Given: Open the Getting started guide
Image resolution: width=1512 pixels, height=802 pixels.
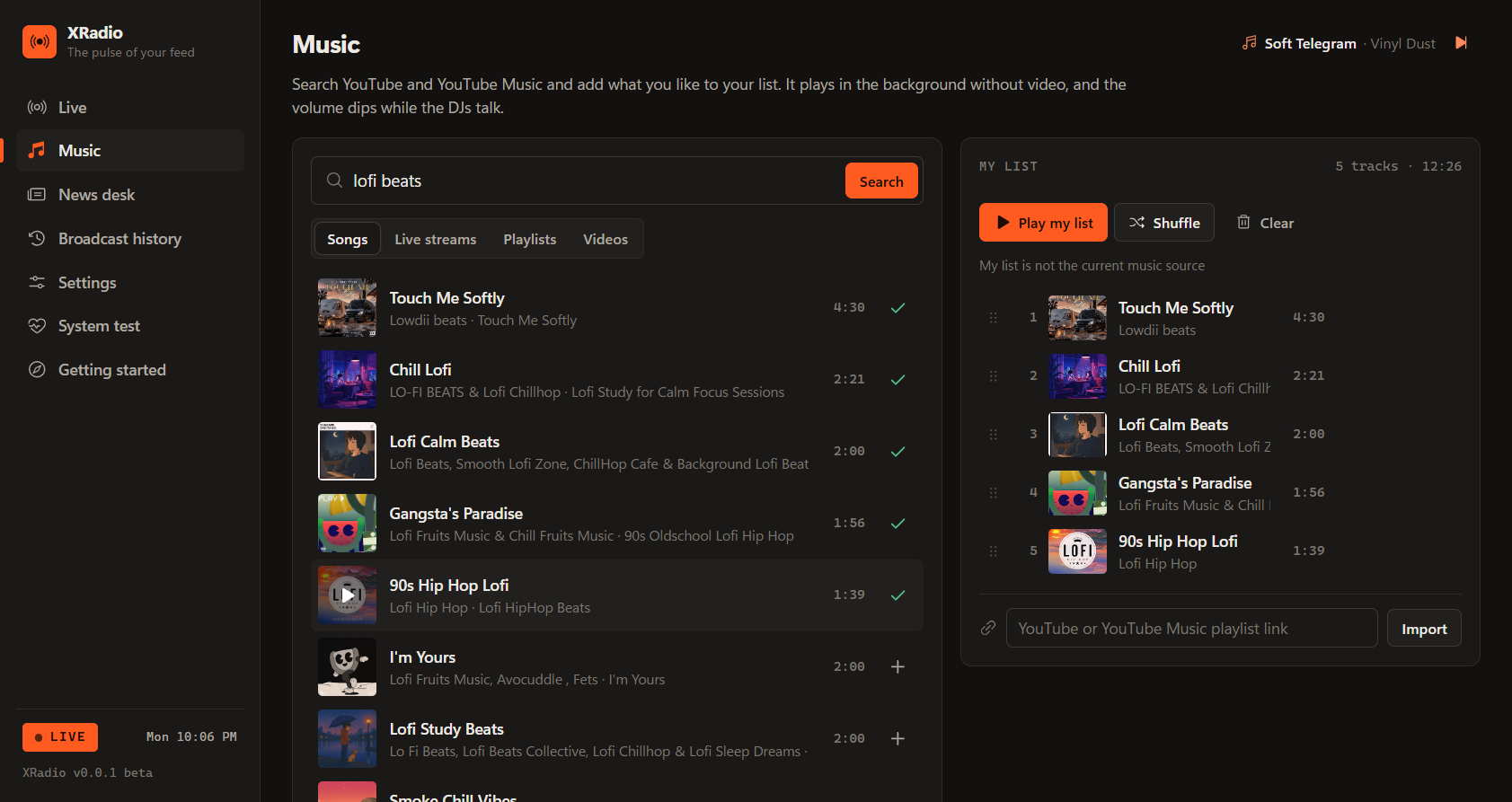Looking at the screenshot, I should [130, 370].
